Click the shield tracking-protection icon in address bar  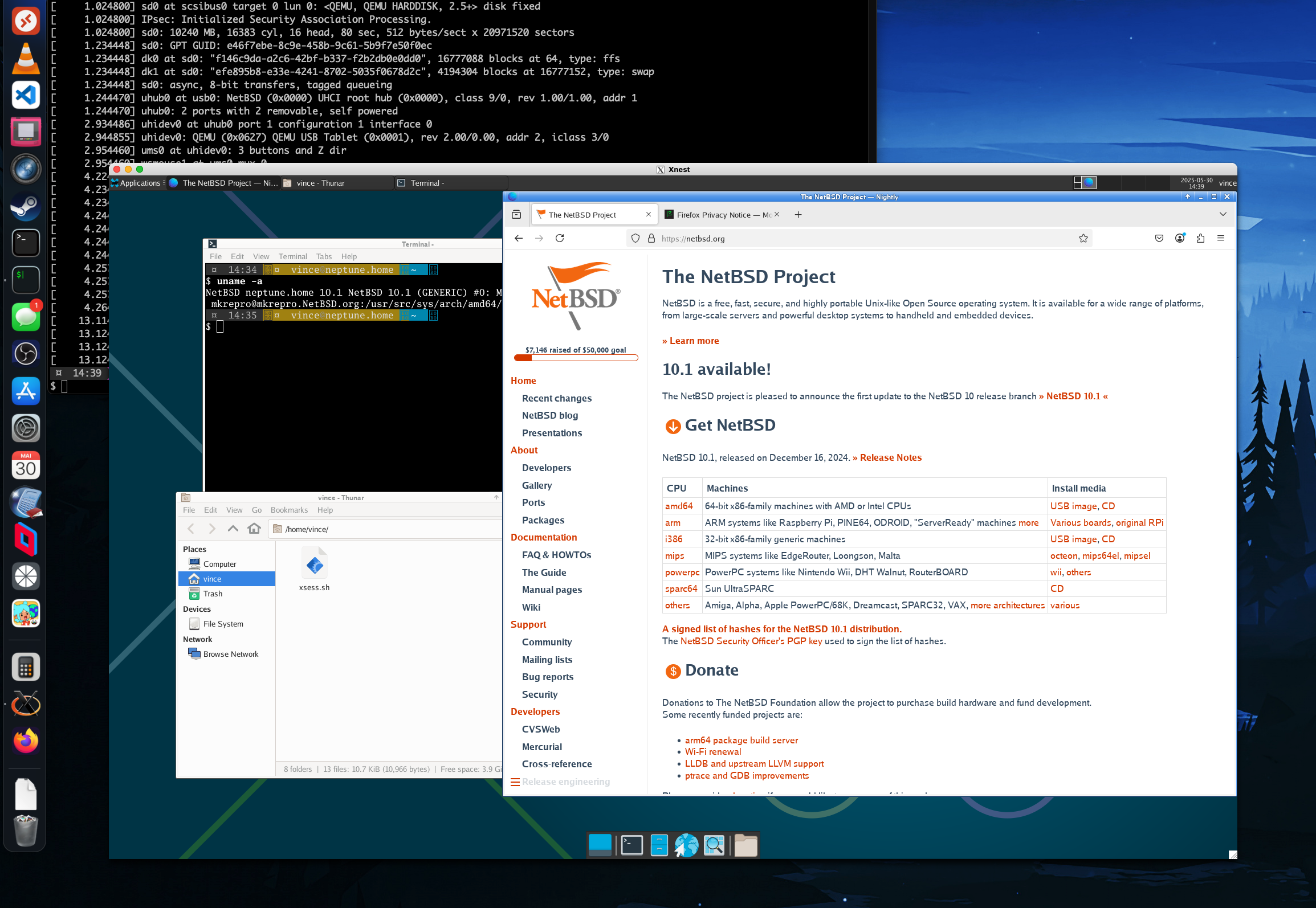[635, 238]
